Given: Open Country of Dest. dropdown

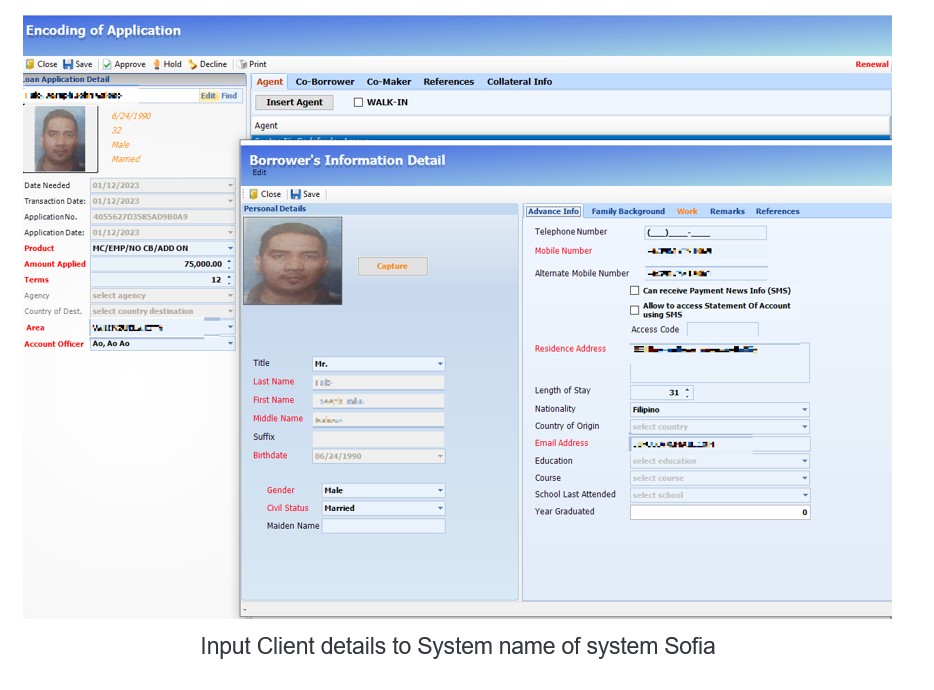Looking at the screenshot, I should 230,311.
